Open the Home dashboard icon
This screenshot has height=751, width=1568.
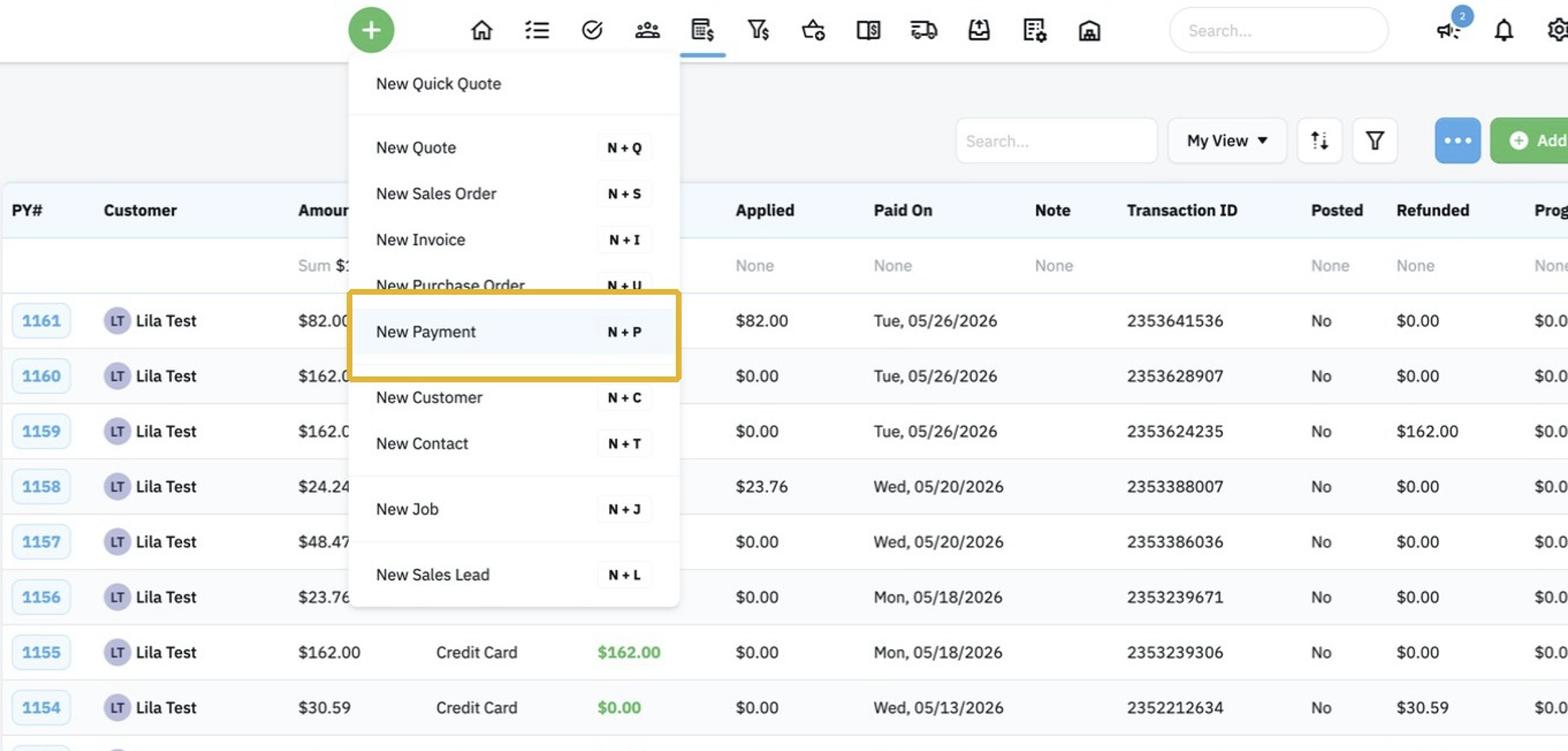point(482,30)
